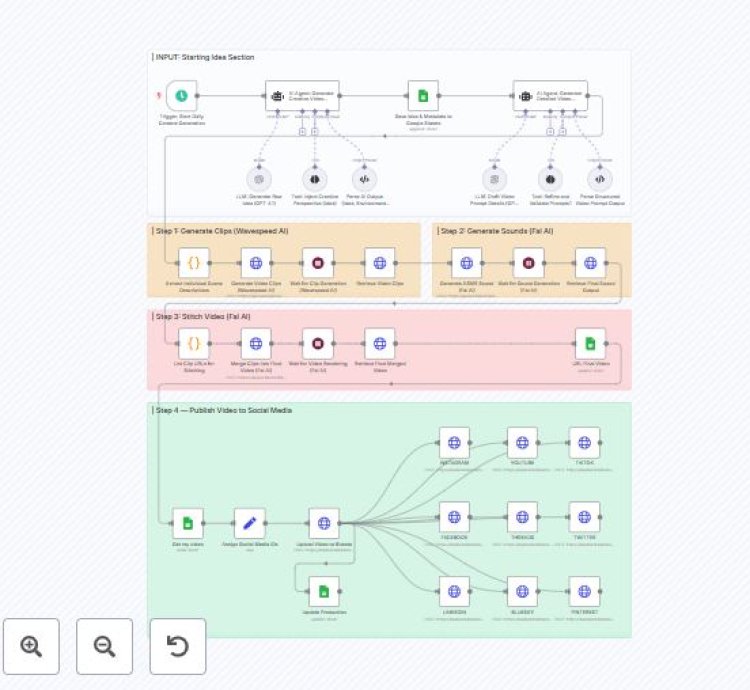Screen dimensions: 750x690
Task: Reset the canvas zoom level
Action: tap(178, 646)
